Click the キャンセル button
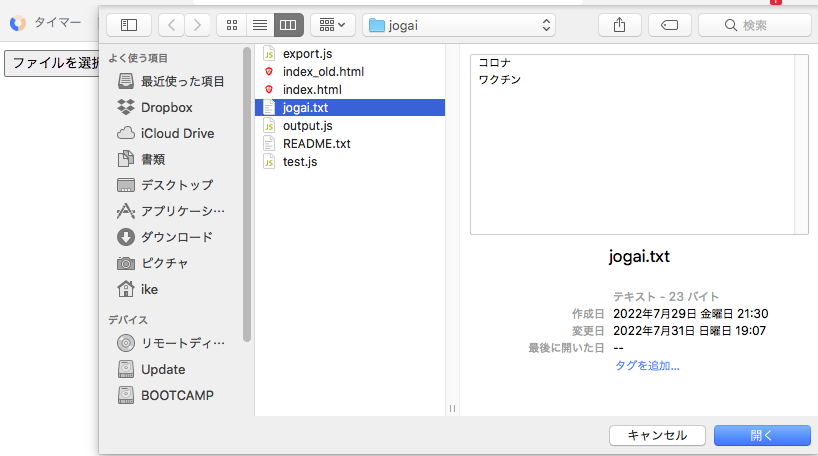The width and height of the screenshot is (818, 456). pyautogui.click(x=657, y=436)
